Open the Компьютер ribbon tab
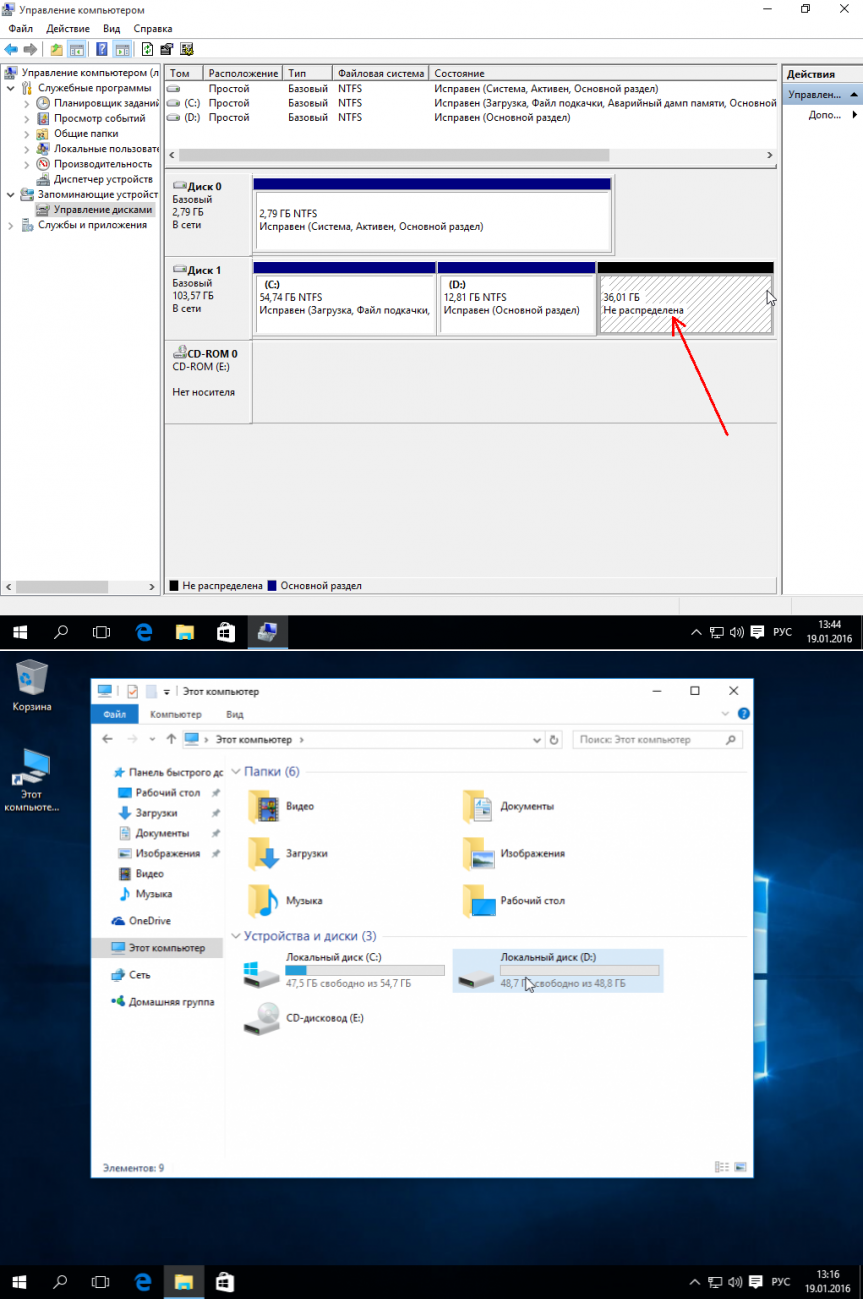 coord(176,714)
